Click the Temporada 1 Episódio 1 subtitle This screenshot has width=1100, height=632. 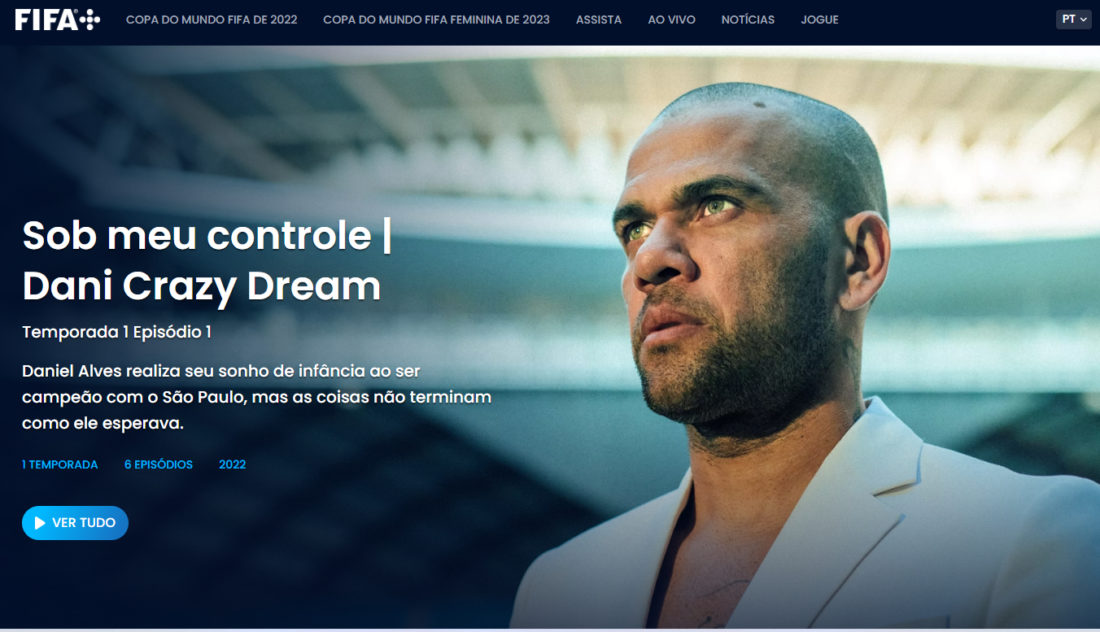coord(116,332)
